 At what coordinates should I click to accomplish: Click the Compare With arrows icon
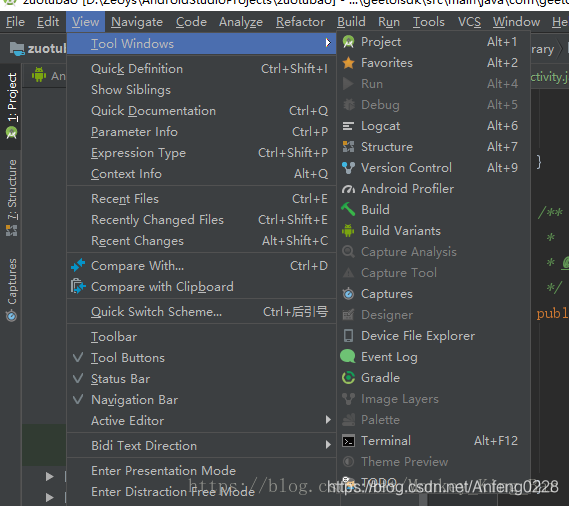78,265
